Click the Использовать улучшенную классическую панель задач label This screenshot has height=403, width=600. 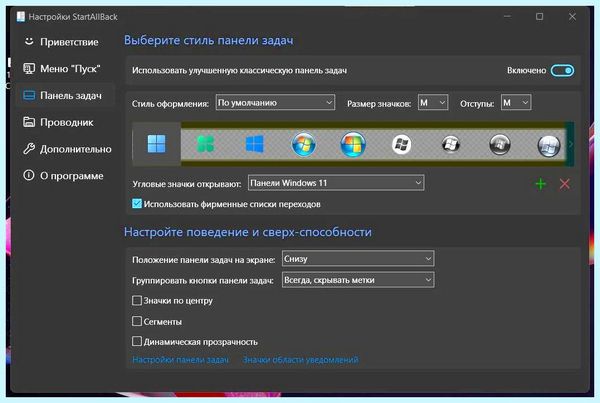tap(240, 70)
